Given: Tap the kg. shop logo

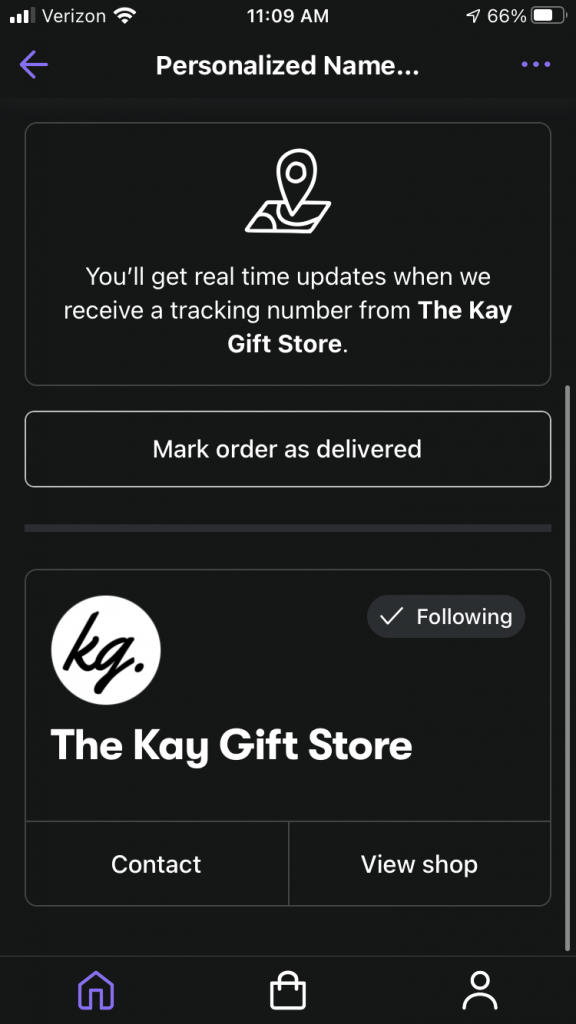Looking at the screenshot, I should tap(106, 650).
